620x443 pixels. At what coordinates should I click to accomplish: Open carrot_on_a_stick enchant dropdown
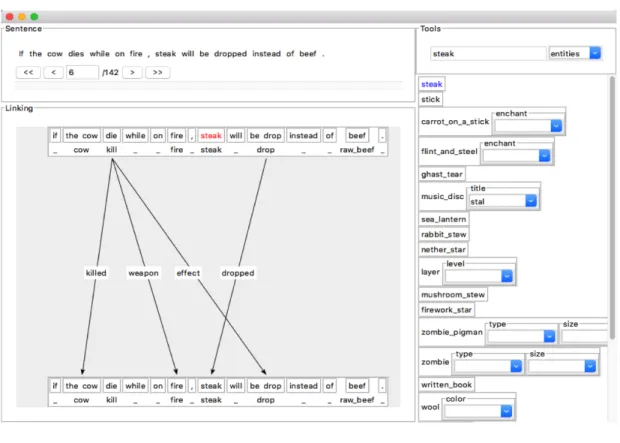tap(528, 126)
